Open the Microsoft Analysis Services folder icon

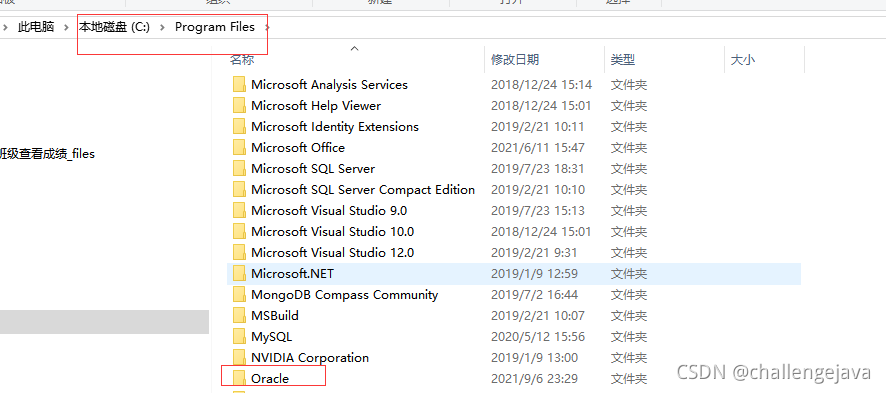tap(239, 85)
